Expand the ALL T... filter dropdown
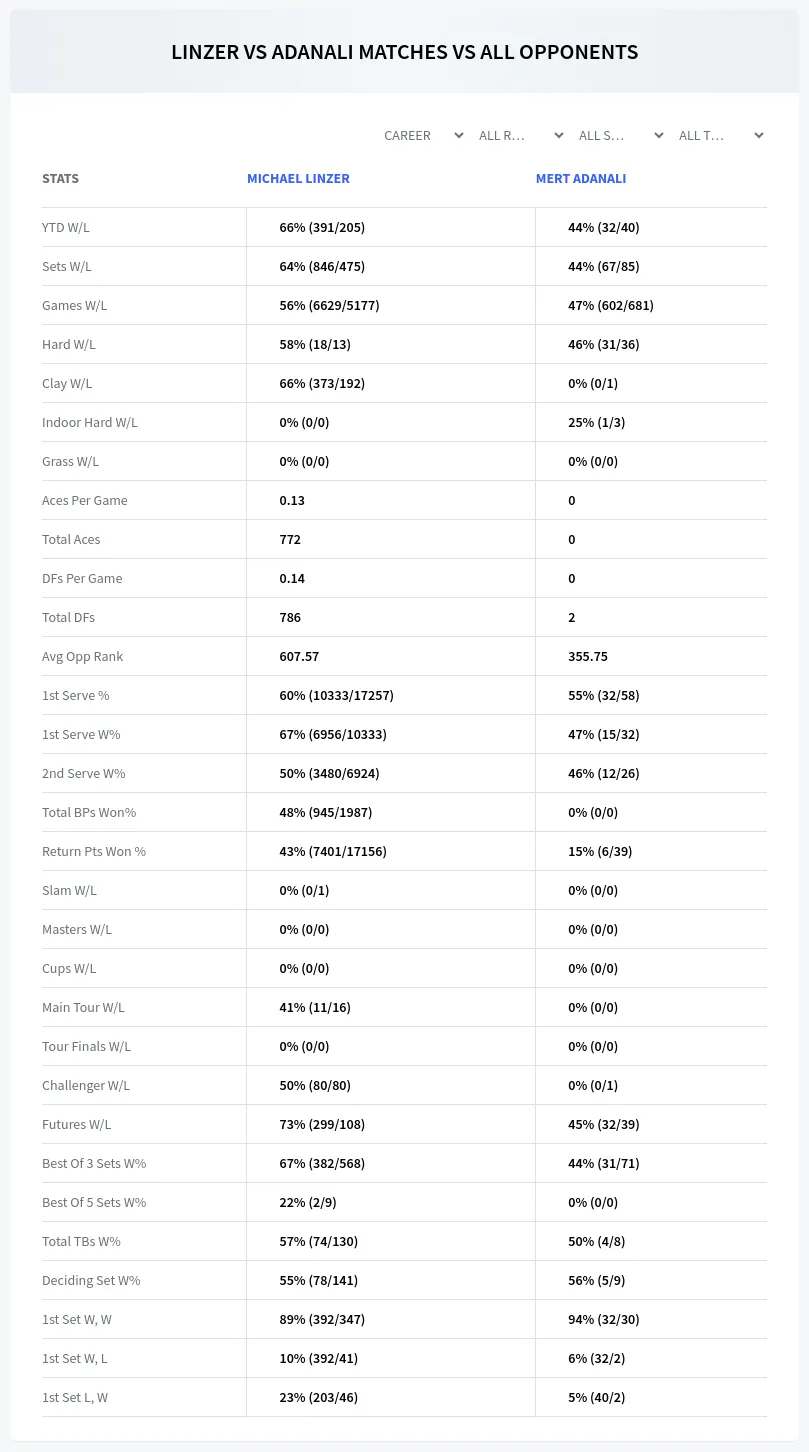The image size is (809, 1452). click(721, 135)
